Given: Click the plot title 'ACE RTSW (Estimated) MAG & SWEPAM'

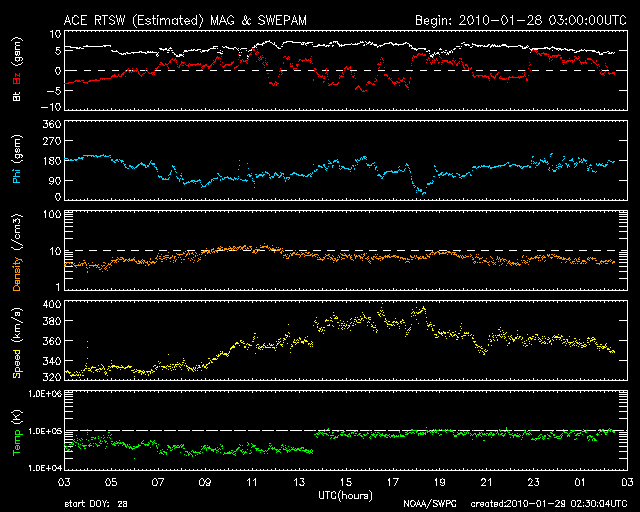Looking at the screenshot, I should pyautogui.click(x=185, y=20).
